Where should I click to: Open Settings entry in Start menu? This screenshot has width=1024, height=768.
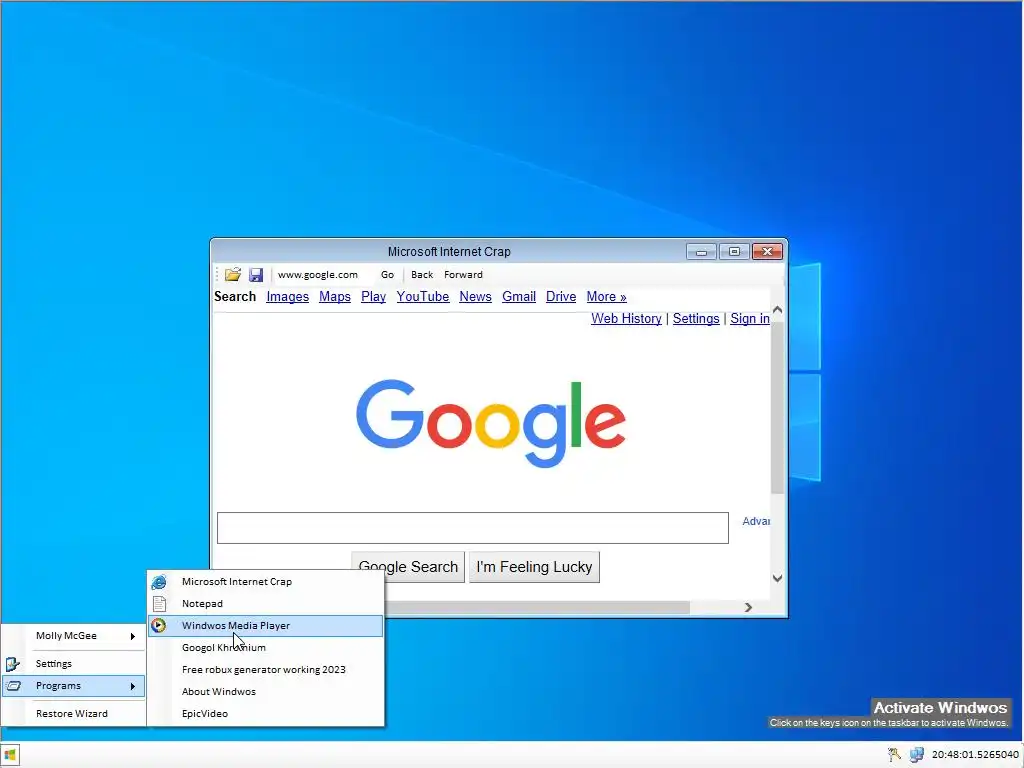tap(73, 664)
